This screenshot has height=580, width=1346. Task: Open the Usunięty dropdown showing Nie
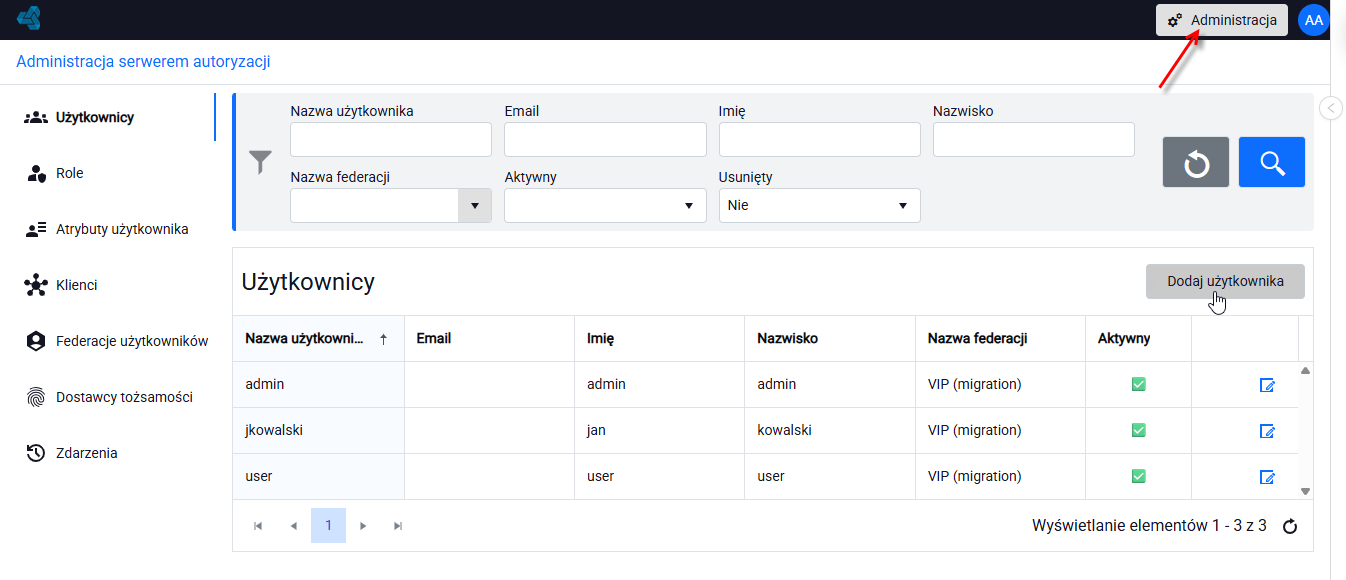coord(819,205)
